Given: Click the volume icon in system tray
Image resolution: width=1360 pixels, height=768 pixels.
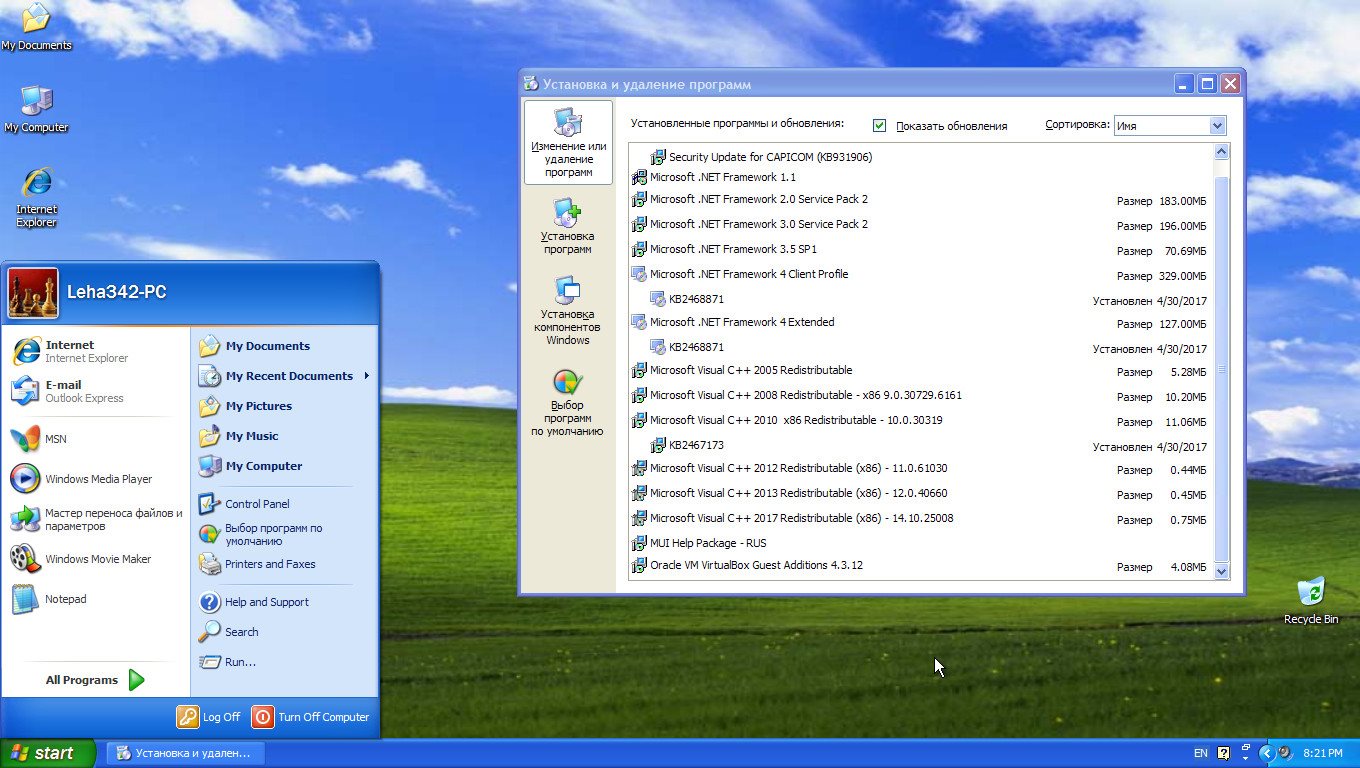Looking at the screenshot, I should click(x=1285, y=753).
